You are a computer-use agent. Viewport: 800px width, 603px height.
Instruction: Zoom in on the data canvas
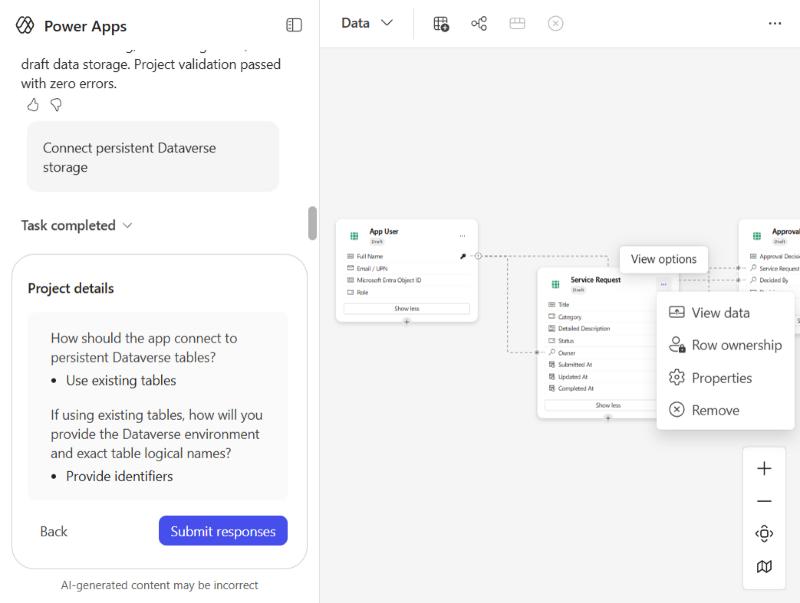(x=764, y=468)
